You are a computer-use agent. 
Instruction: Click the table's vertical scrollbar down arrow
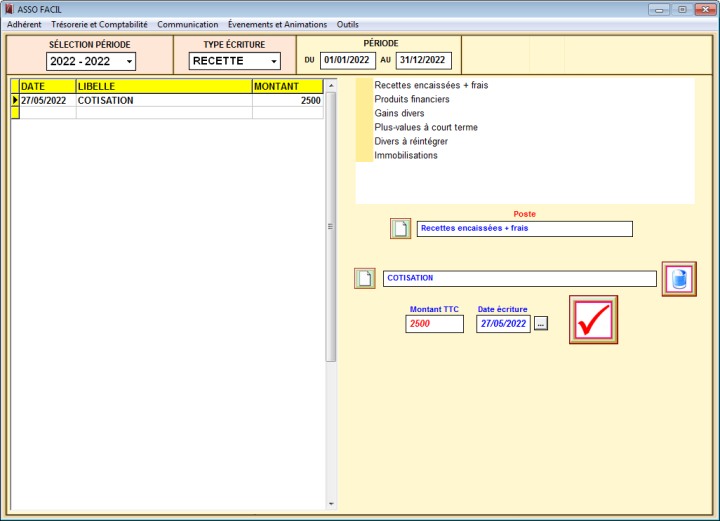[x=331, y=503]
